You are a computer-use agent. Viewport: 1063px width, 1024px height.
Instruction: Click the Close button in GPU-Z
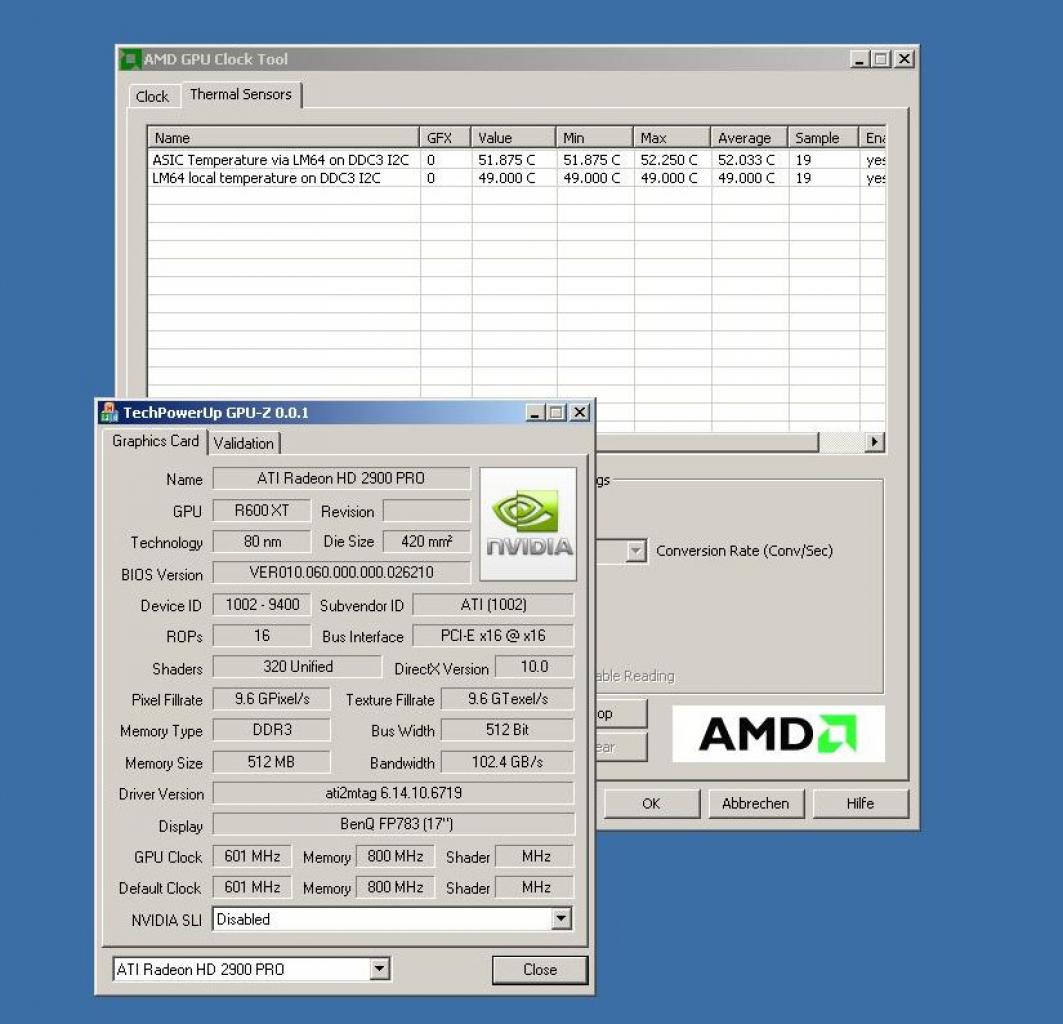coord(540,970)
